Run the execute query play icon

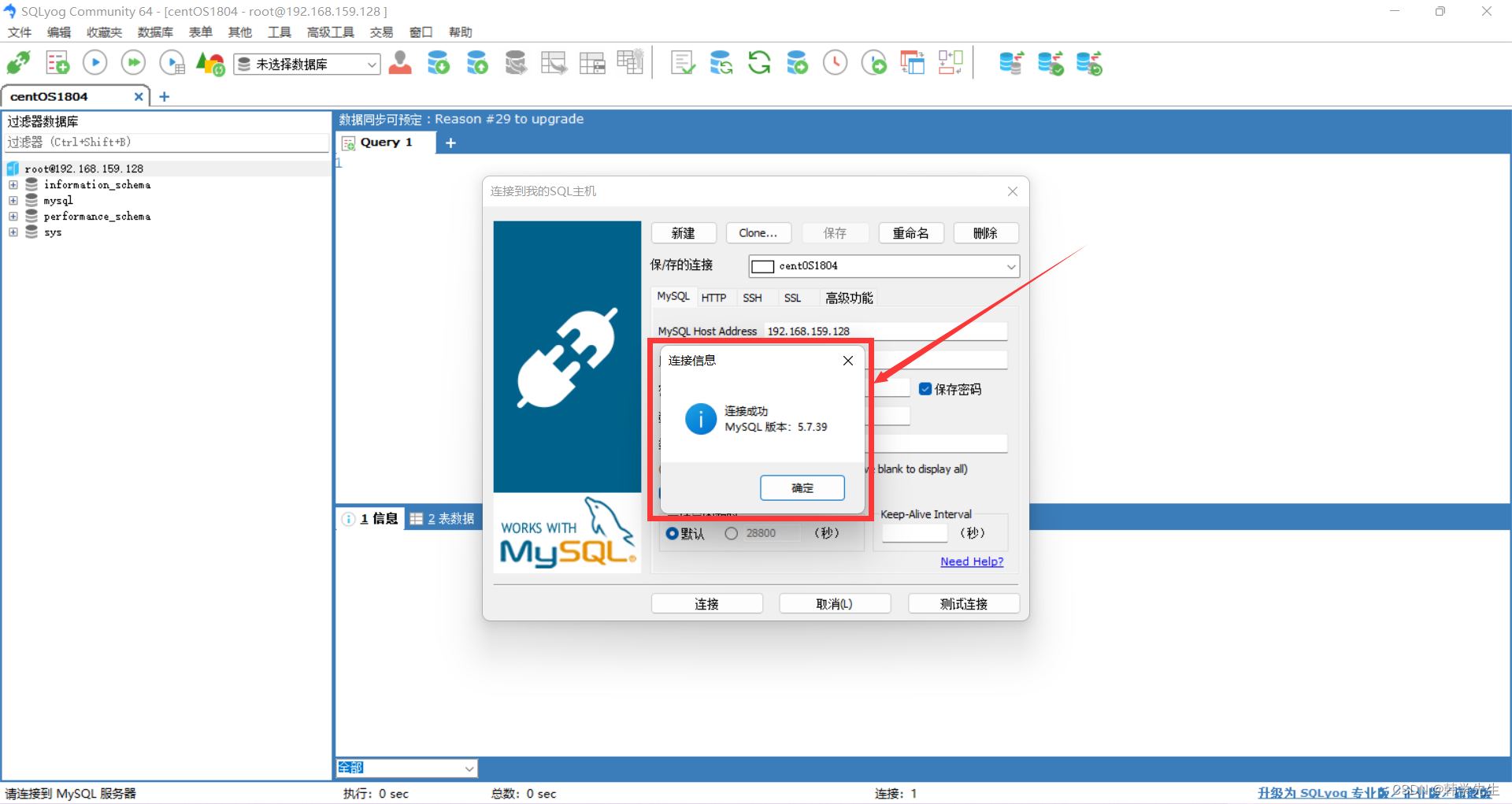point(94,62)
